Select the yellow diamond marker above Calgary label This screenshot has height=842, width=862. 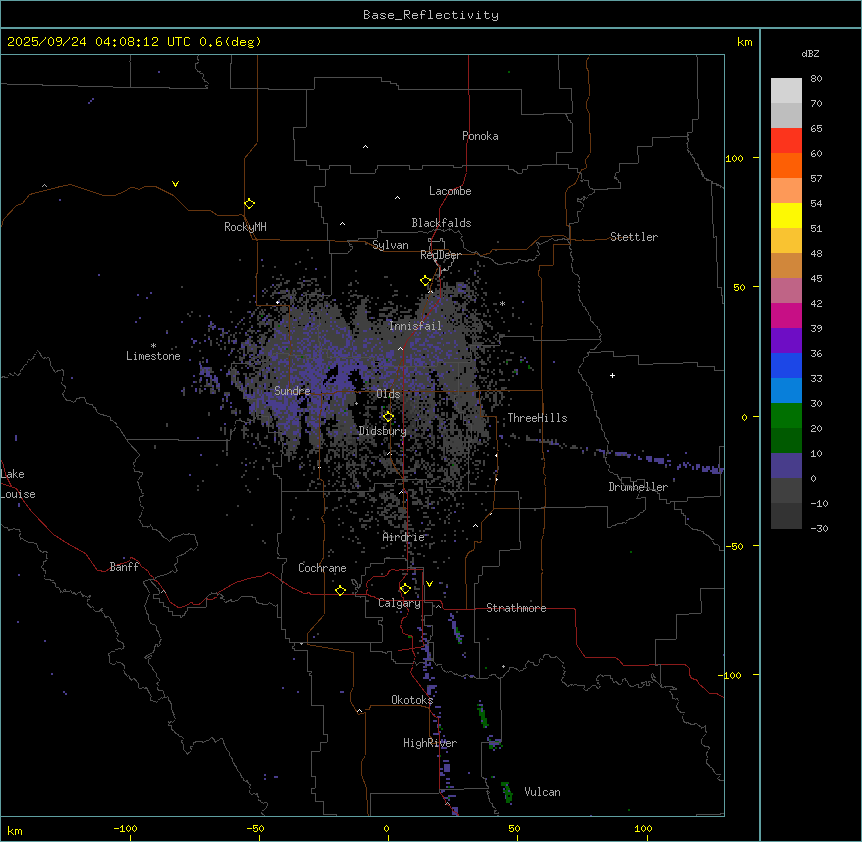[405, 588]
